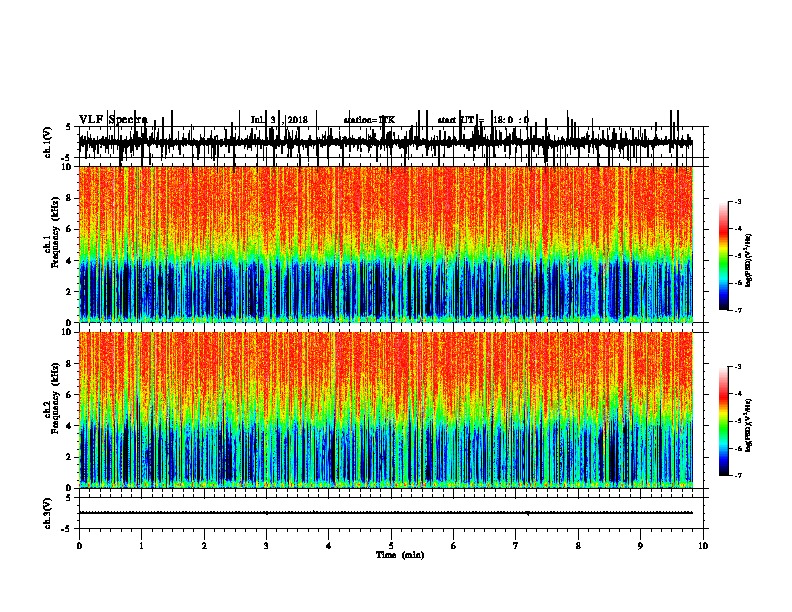
Task: Click the '2' kHz tick of ch.2 spectrogram
Action: click(70, 457)
